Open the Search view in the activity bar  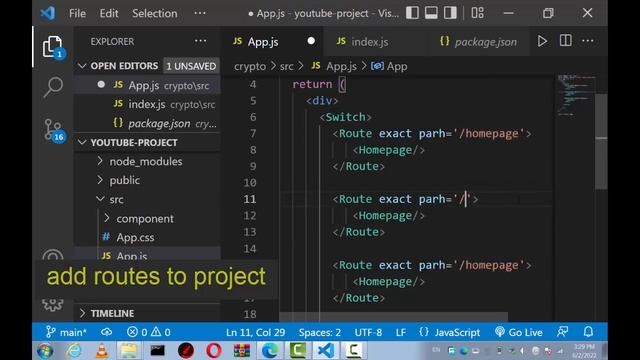53,87
